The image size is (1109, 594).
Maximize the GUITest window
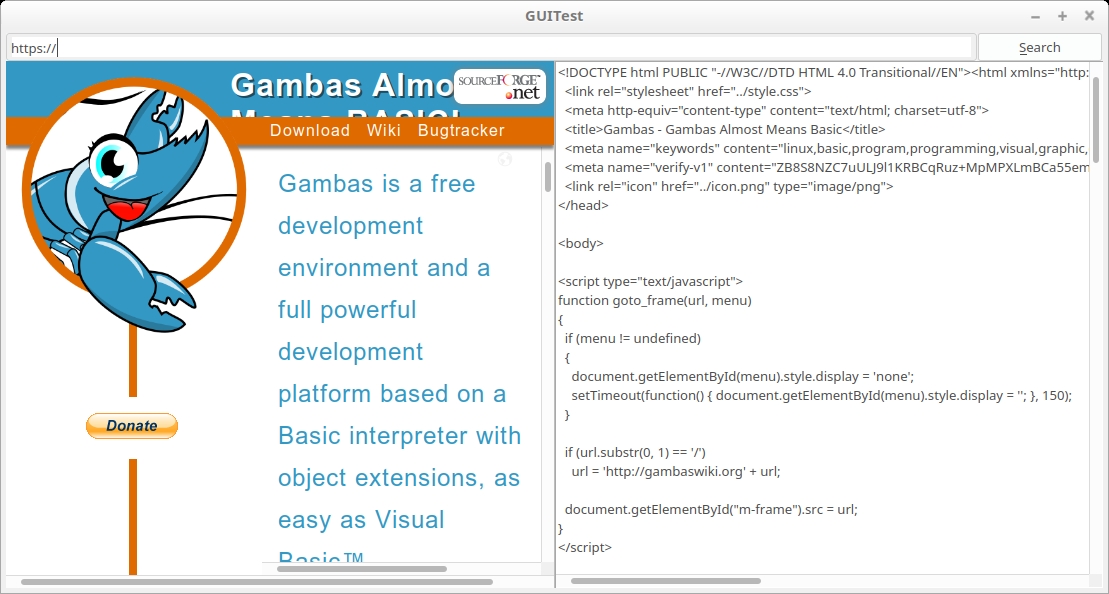(1062, 16)
